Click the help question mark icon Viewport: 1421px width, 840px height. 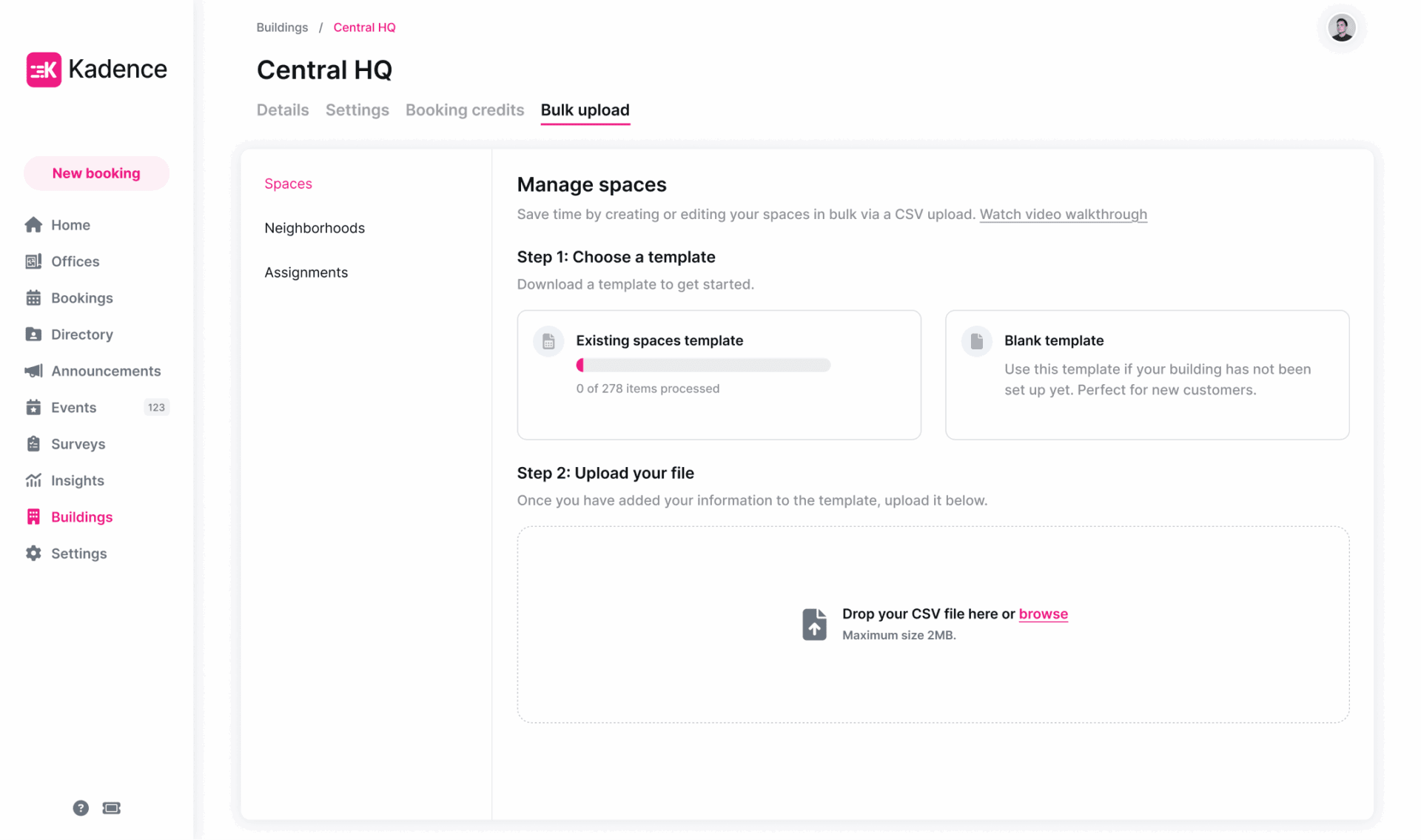coord(80,807)
